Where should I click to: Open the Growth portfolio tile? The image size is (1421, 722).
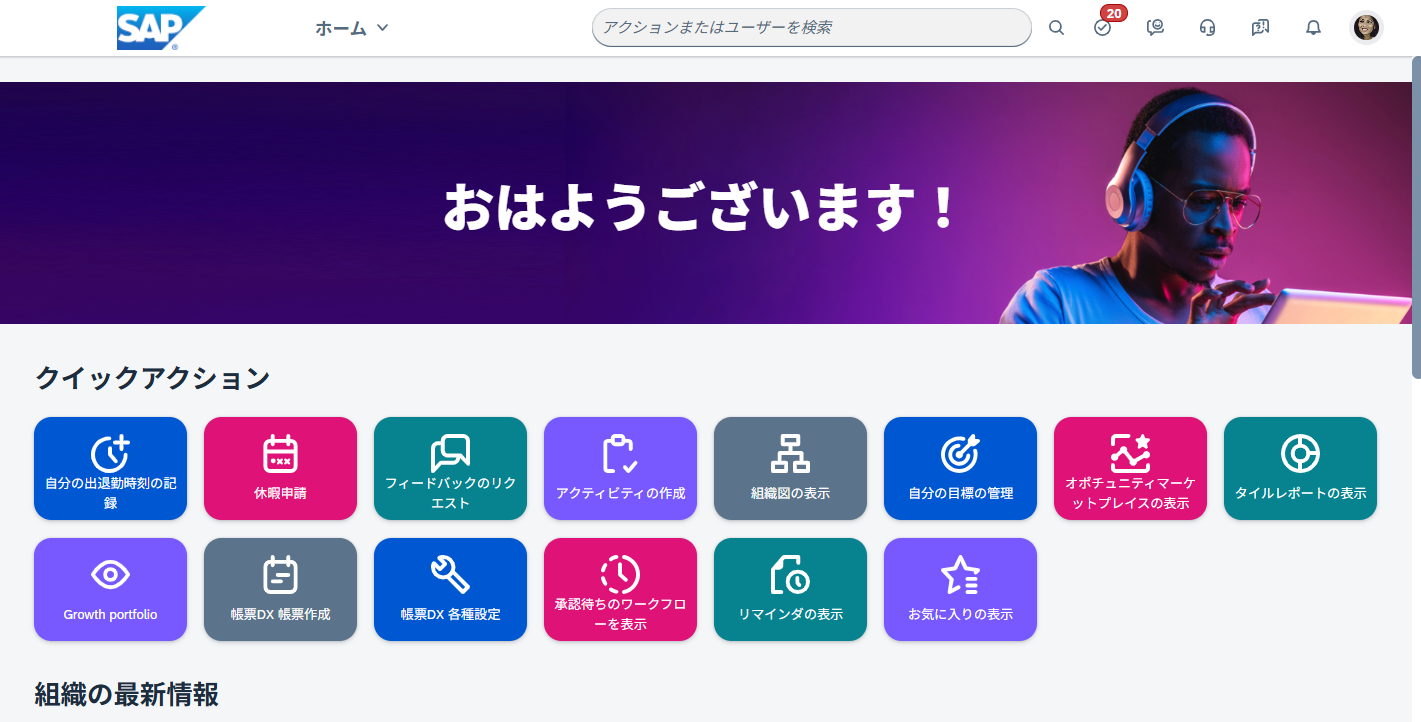coord(110,589)
